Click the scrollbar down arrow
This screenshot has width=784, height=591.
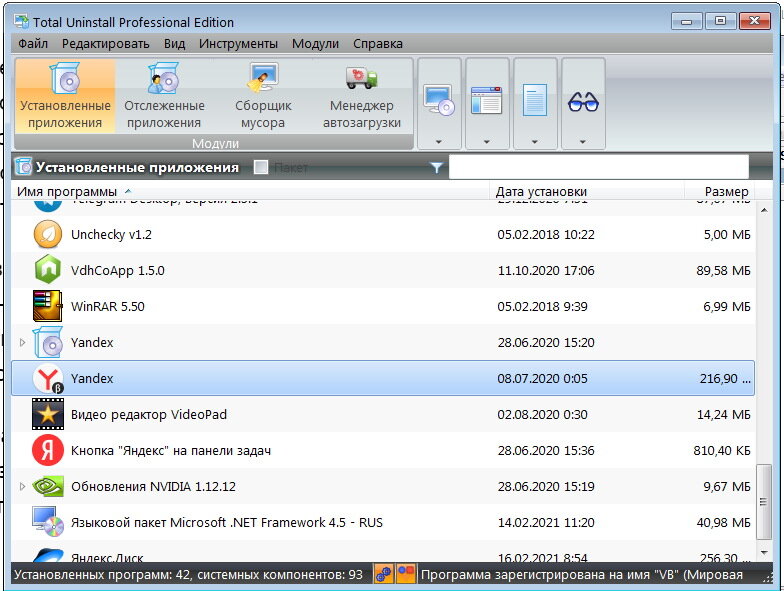[764, 552]
